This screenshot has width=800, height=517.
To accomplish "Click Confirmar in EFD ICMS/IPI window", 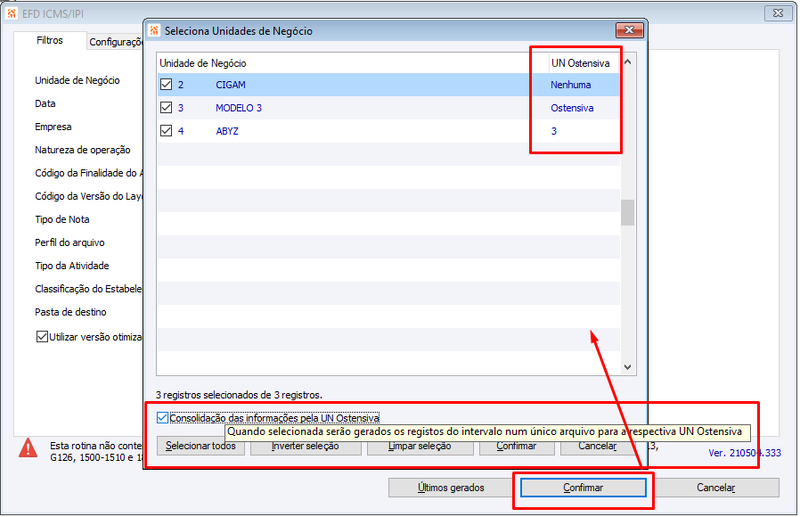I will (x=583, y=487).
